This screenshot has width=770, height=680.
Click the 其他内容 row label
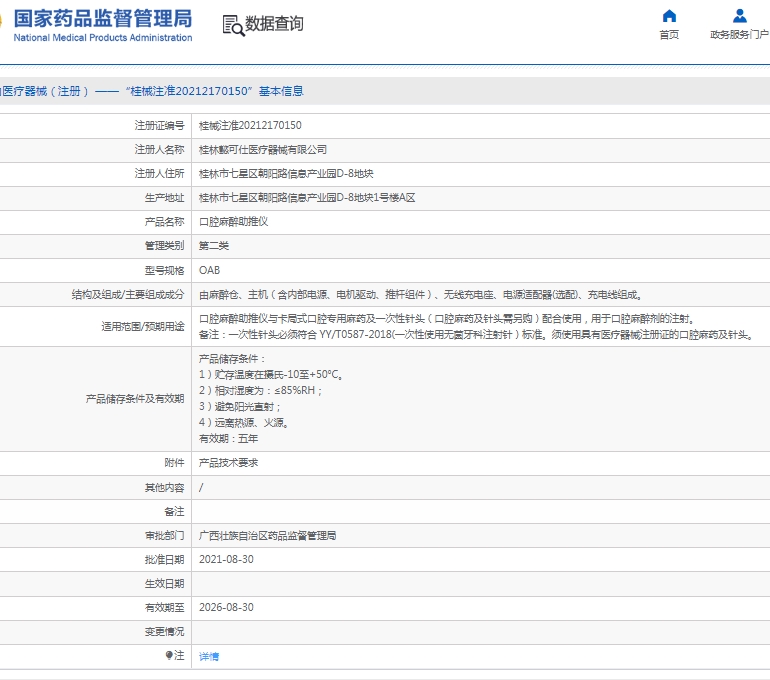(x=165, y=488)
